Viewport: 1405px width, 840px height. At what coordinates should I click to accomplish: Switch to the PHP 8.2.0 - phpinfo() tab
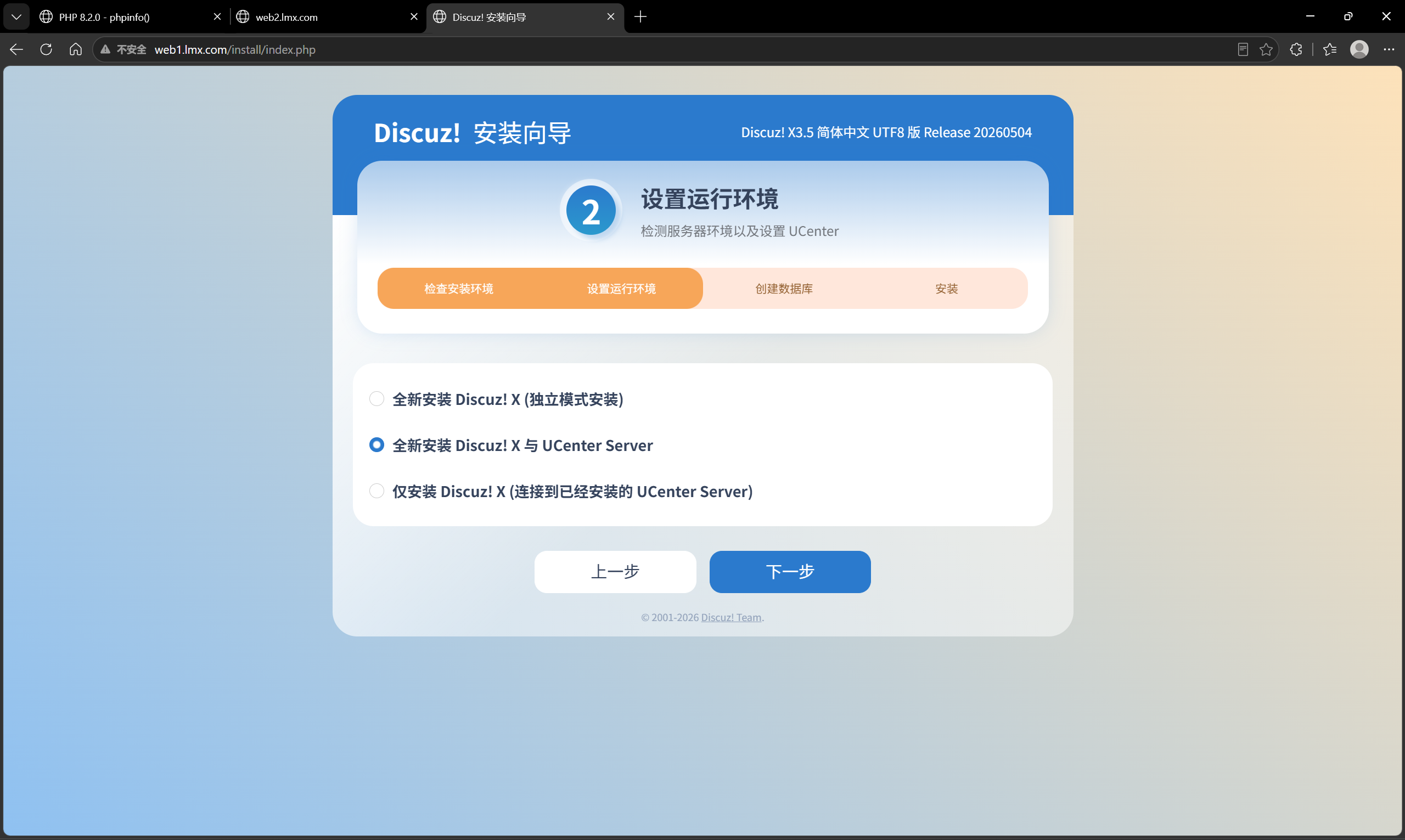click(x=130, y=16)
